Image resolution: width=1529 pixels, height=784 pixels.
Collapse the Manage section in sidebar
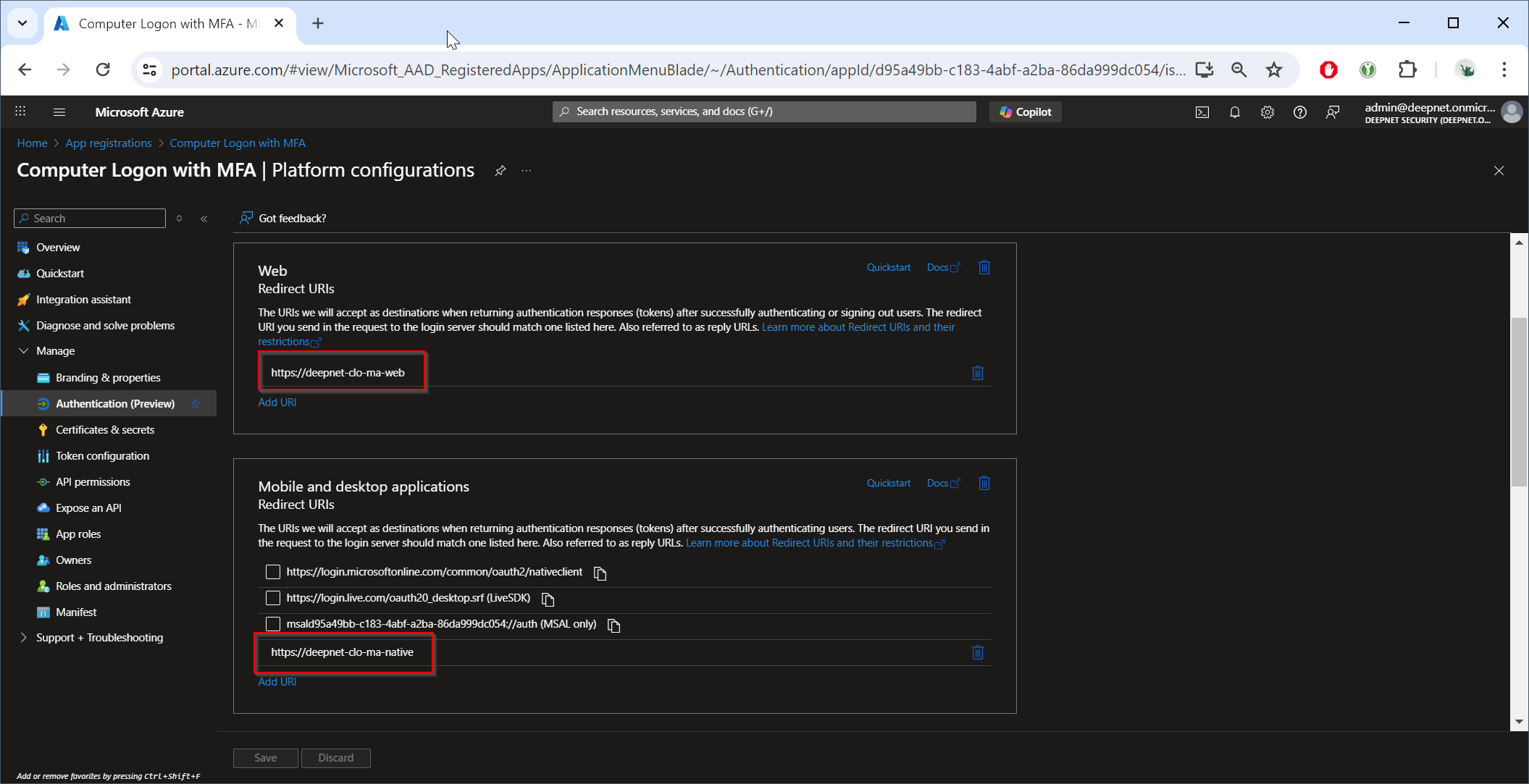tap(24, 351)
